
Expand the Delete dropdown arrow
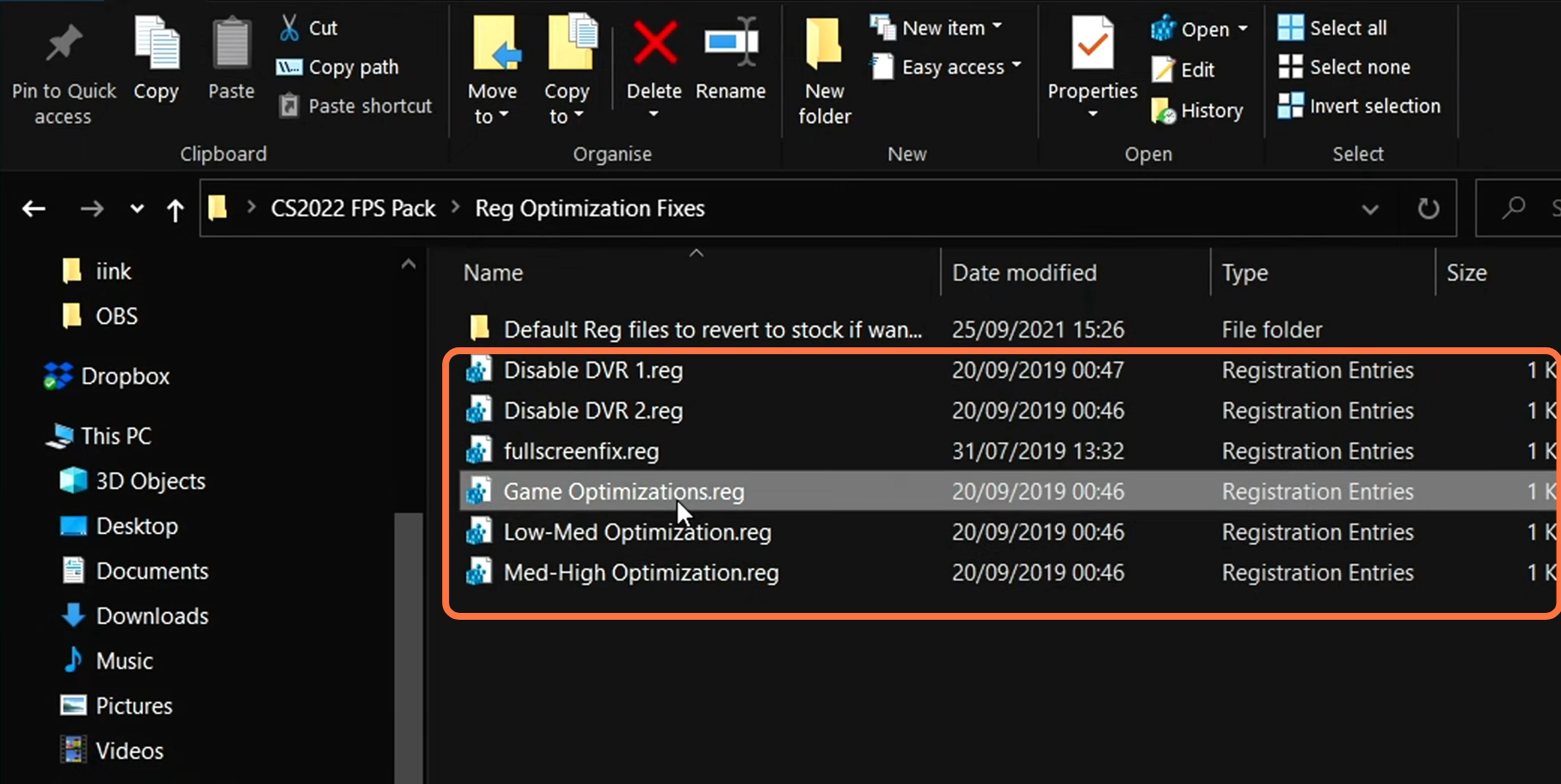coord(654,113)
